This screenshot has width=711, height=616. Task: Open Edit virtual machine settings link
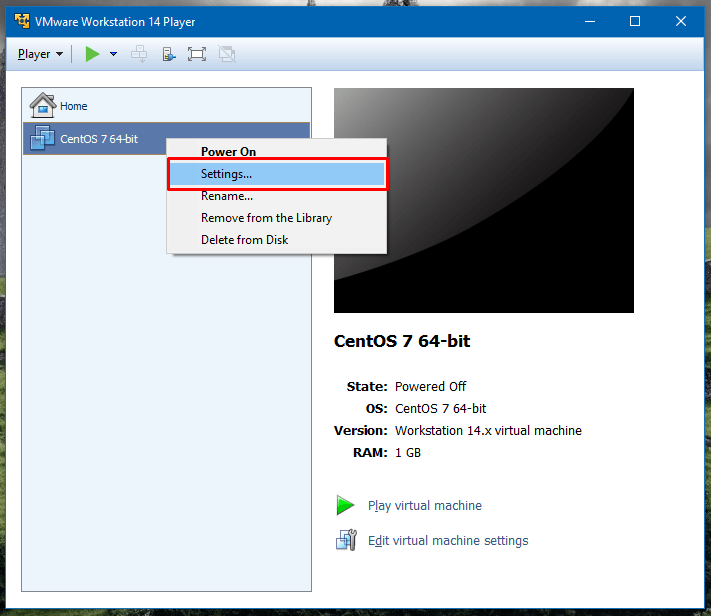(448, 540)
